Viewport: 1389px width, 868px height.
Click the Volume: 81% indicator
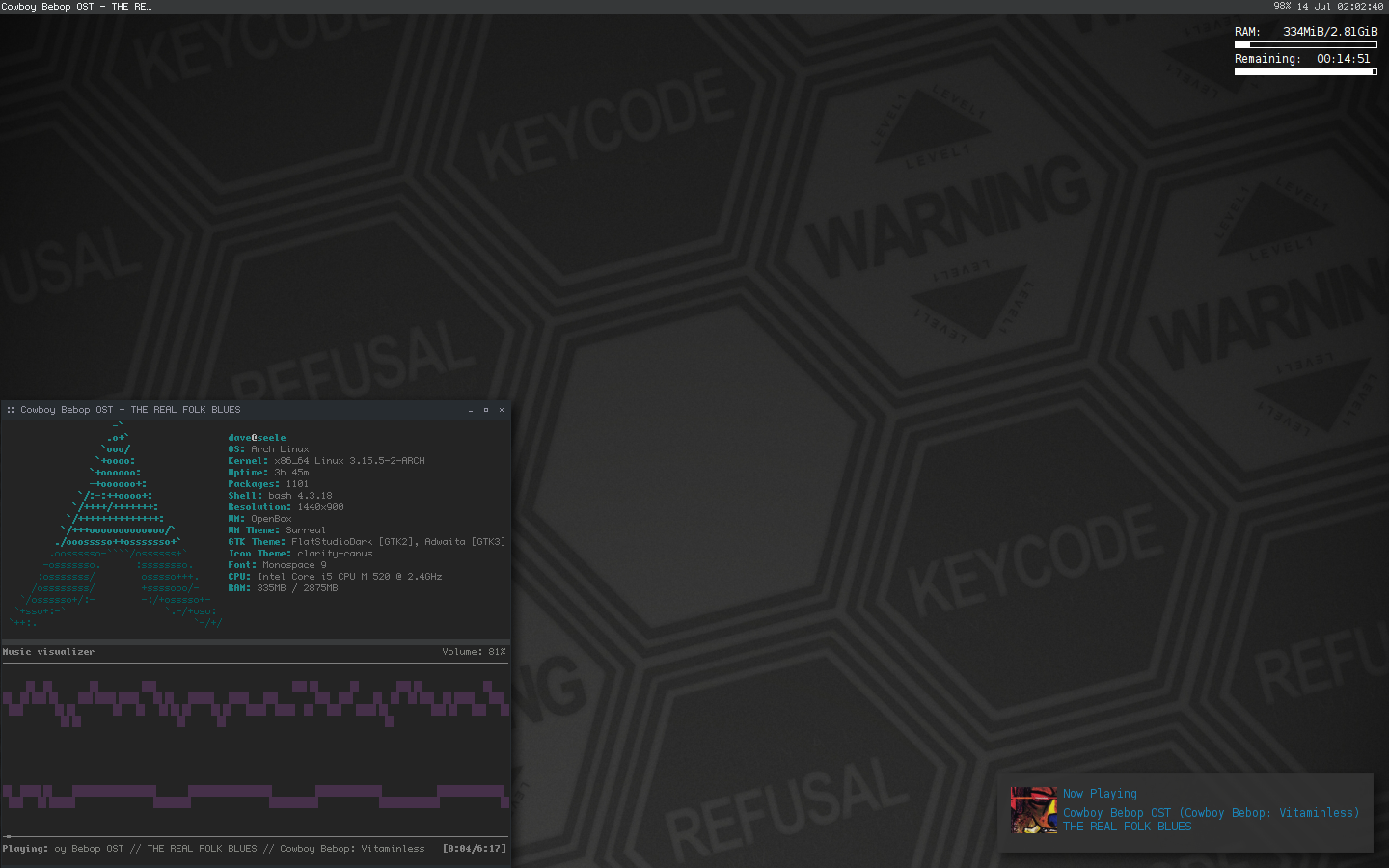[x=474, y=652]
